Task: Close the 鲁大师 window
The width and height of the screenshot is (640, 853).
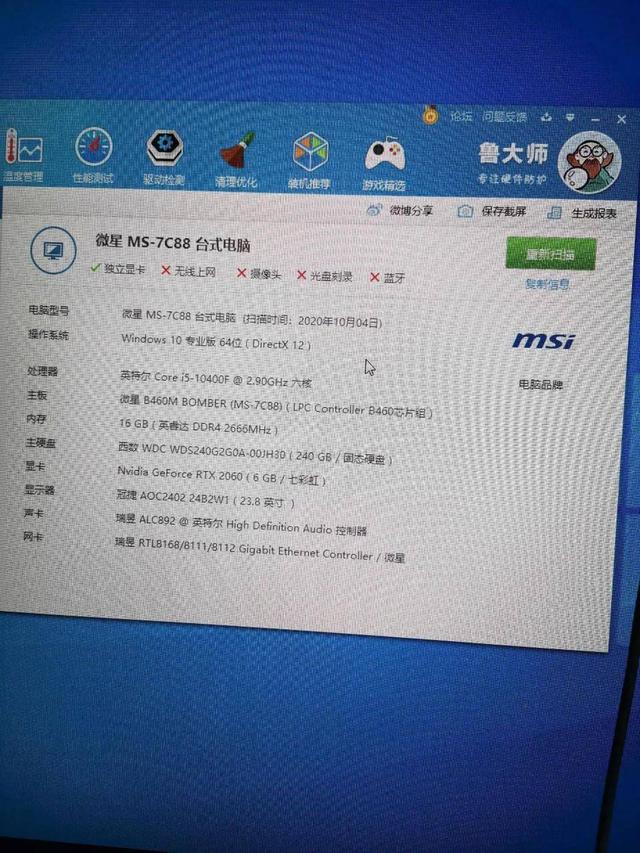Action: pyautogui.click(x=621, y=119)
